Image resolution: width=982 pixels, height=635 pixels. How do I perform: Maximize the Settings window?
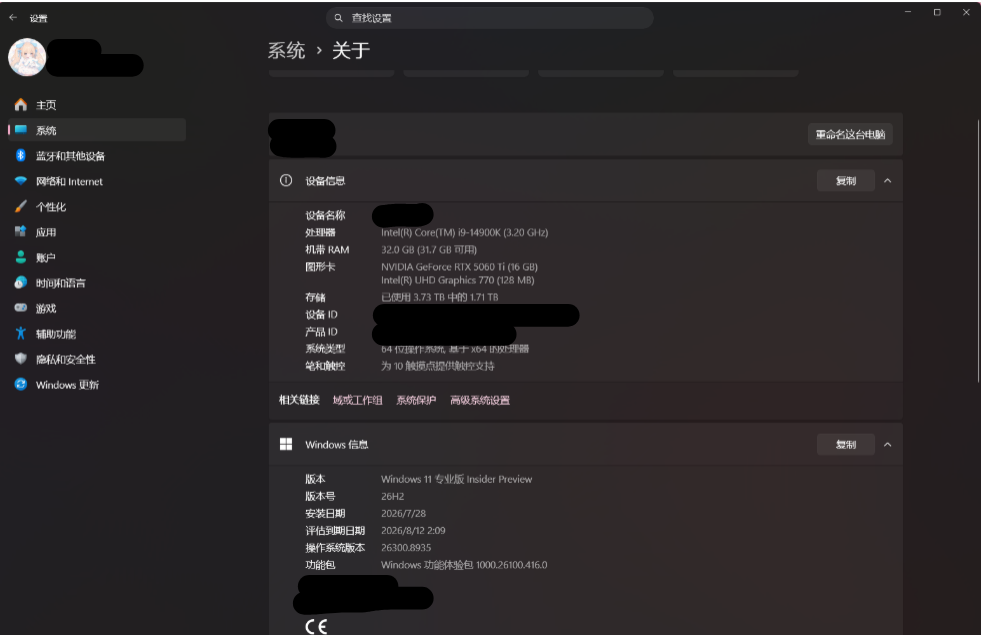point(937,12)
